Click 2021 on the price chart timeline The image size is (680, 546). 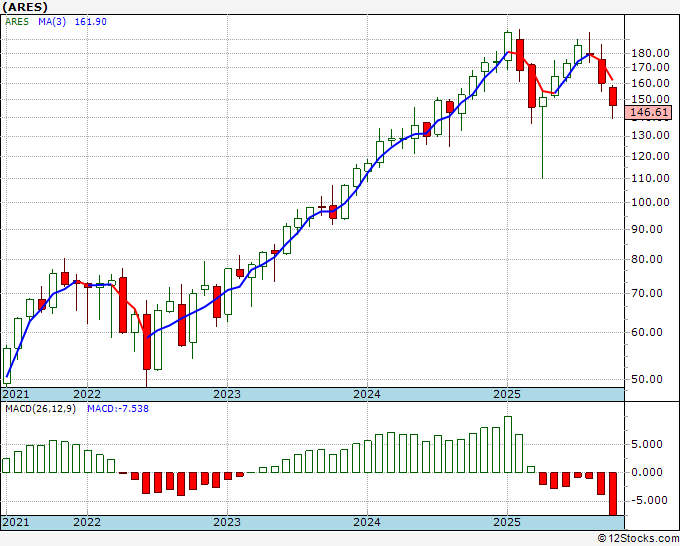(16, 394)
